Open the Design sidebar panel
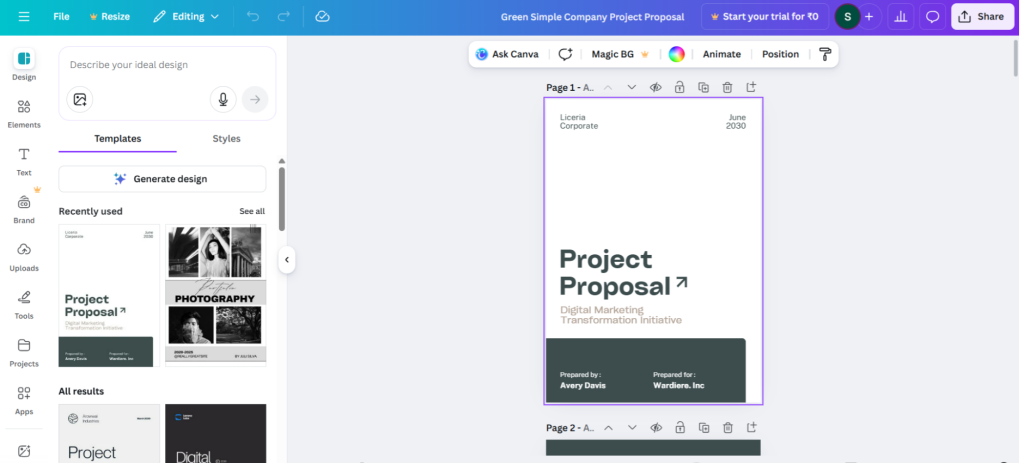Screen dimensions: 1024x463 [x=24, y=65]
